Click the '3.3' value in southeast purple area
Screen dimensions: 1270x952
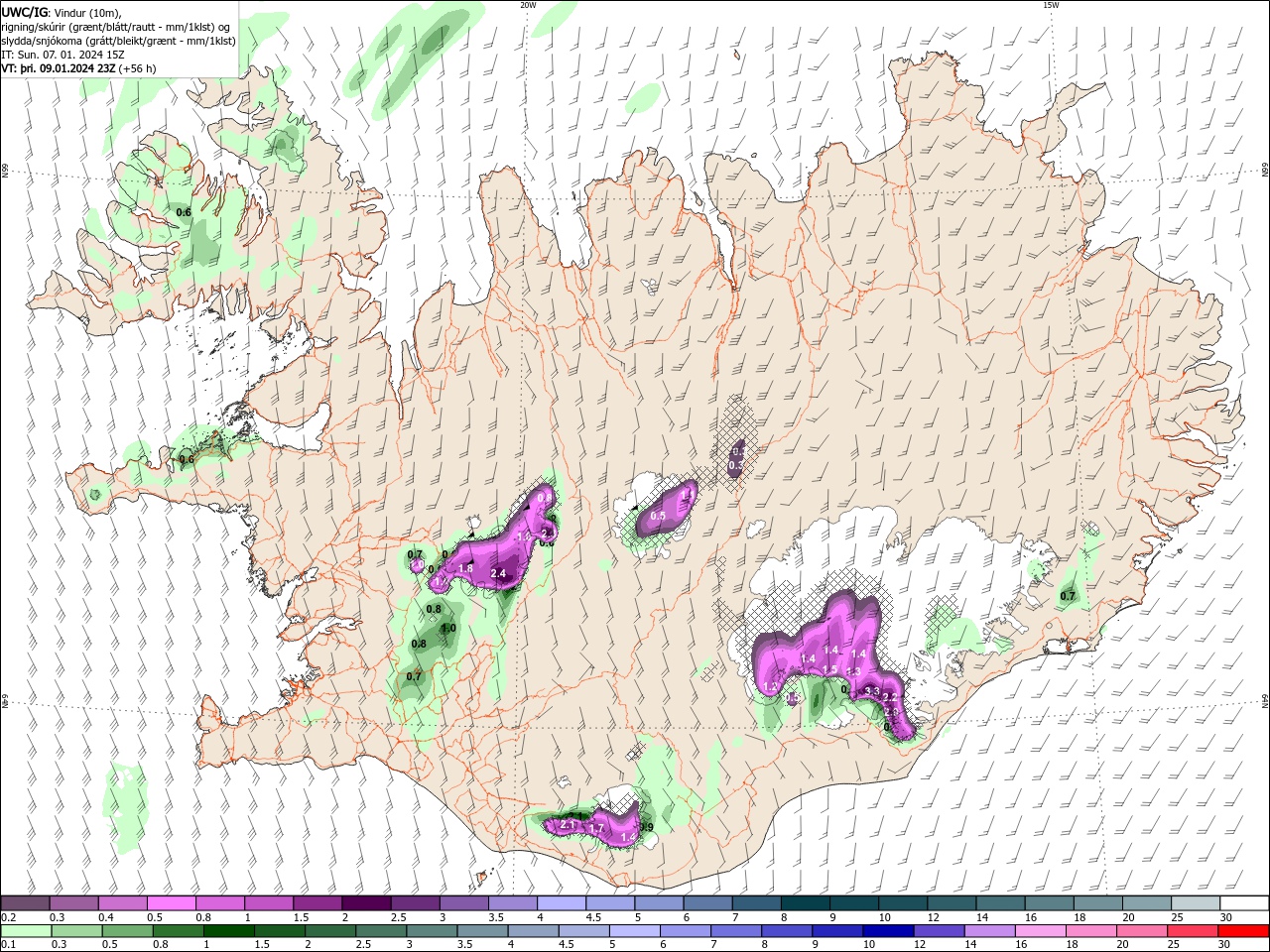point(872,690)
